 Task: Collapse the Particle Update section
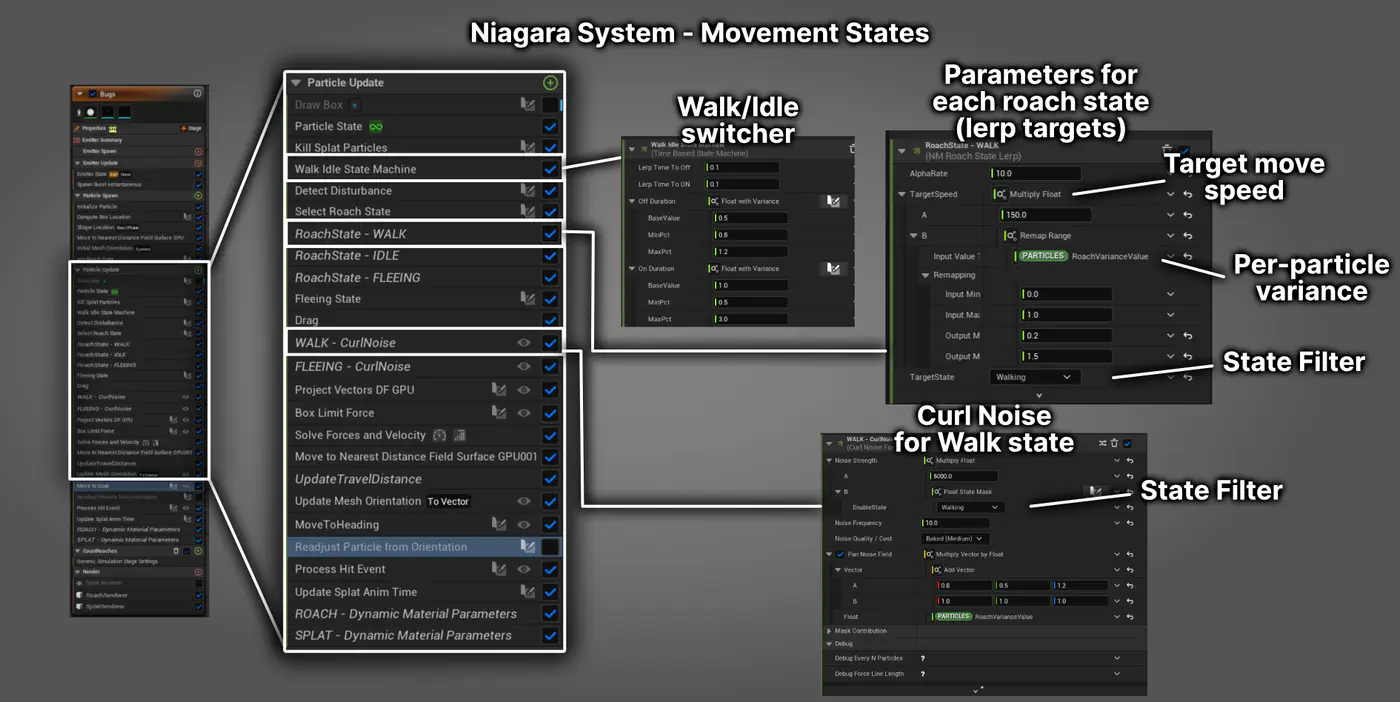point(295,83)
